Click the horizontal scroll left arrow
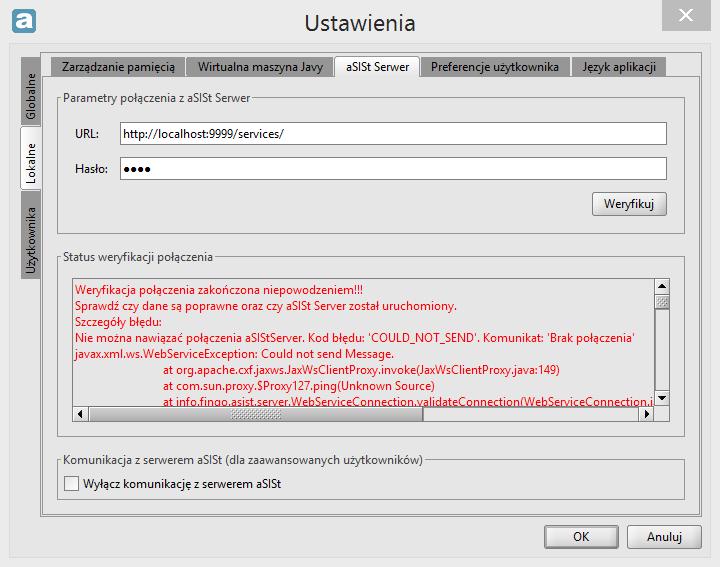The image size is (720, 567). 80,414
